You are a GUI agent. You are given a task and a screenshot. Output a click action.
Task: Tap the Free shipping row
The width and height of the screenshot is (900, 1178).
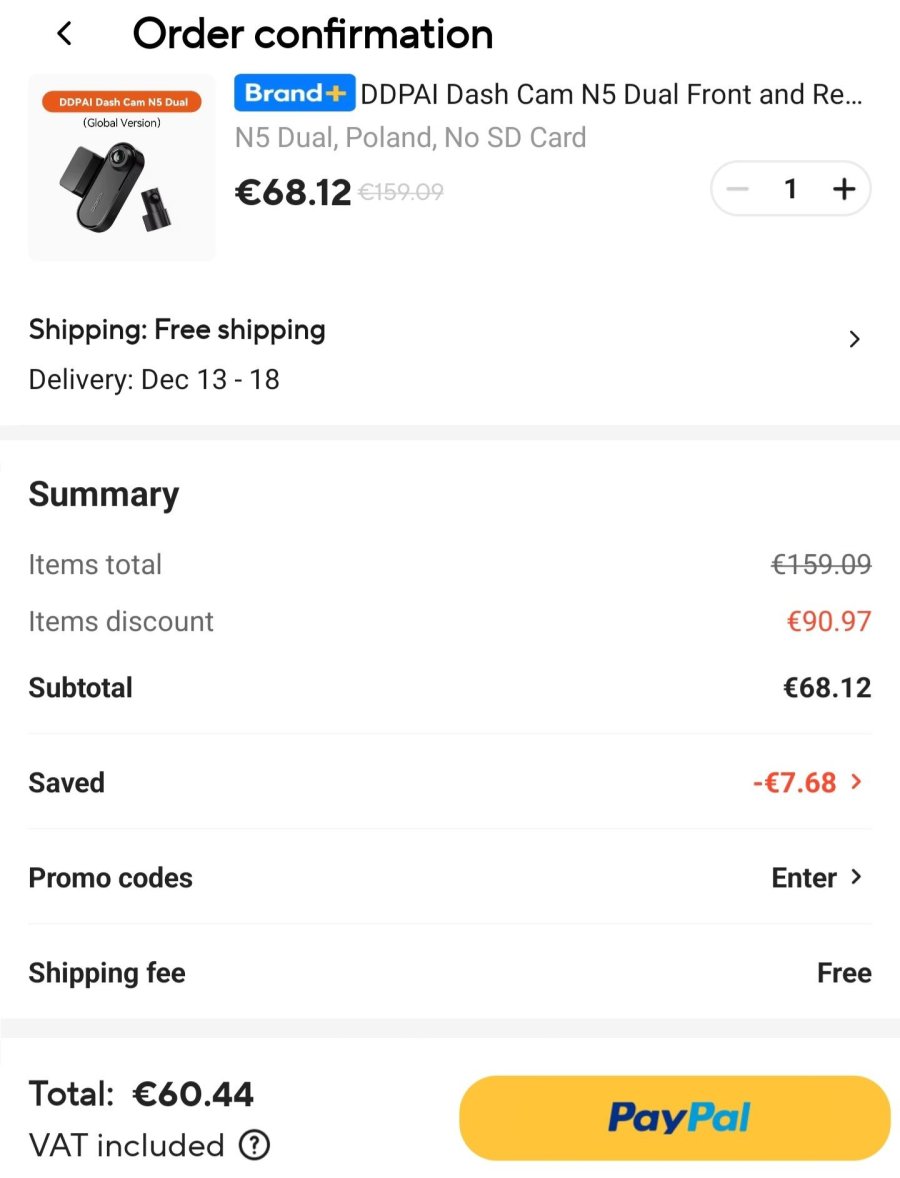pyautogui.click(x=178, y=330)
